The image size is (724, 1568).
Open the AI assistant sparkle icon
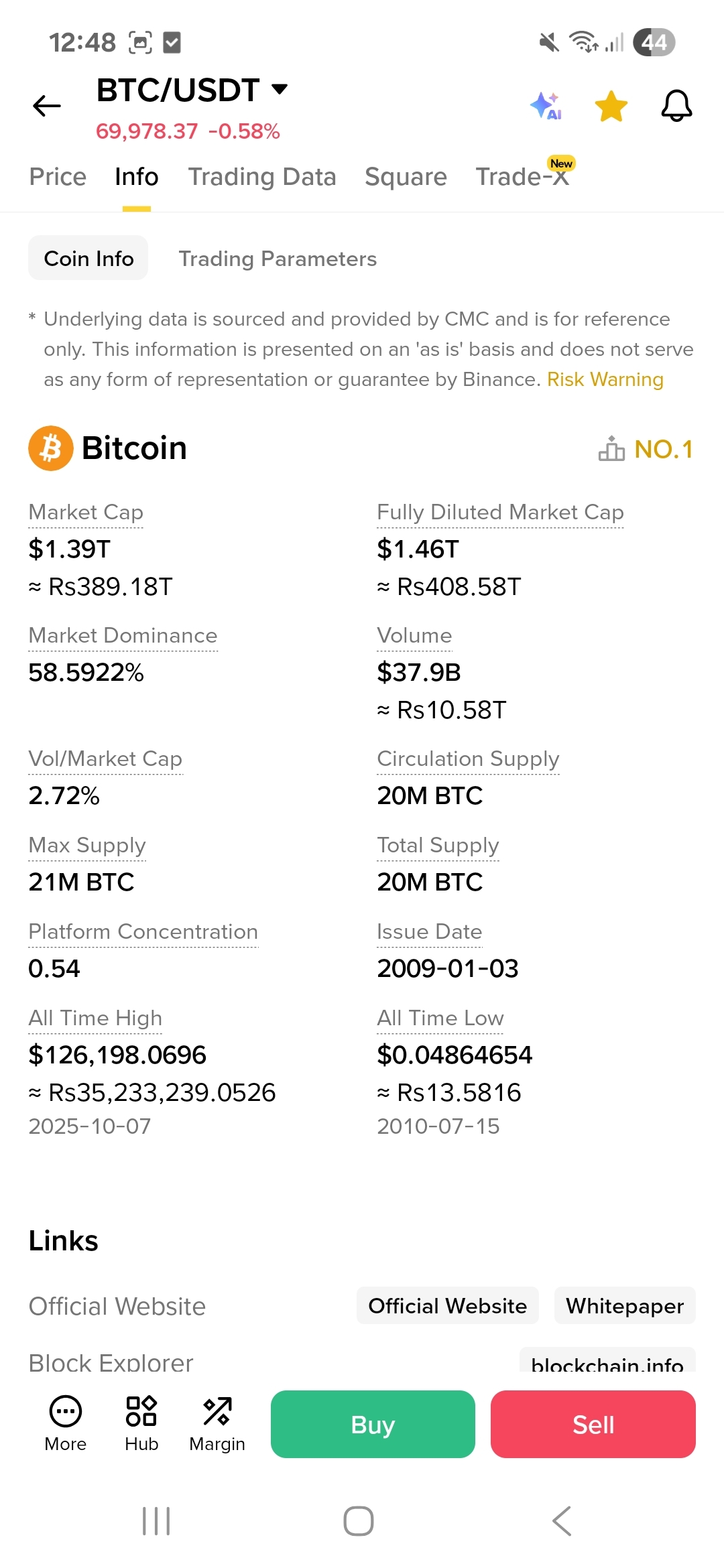pyautogui.click(x=546, y=106)
